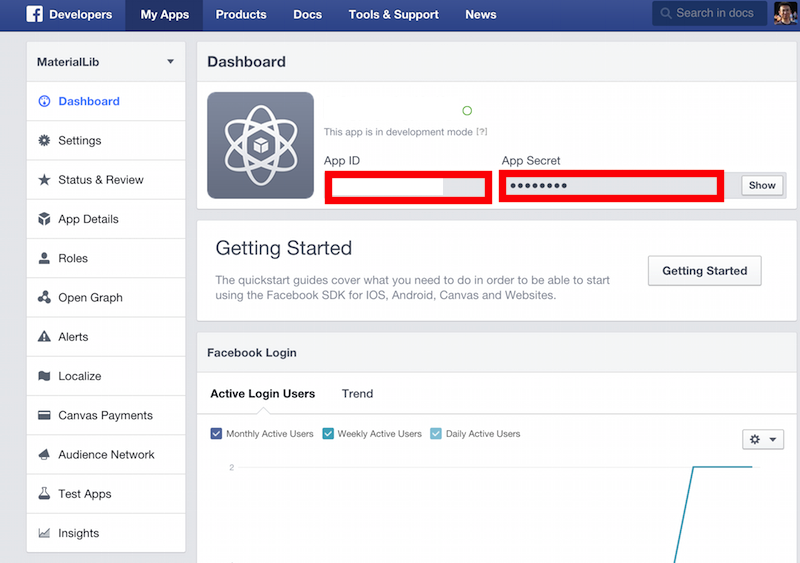
Task: Click the Search in docs field
Action: click(709, 13)
